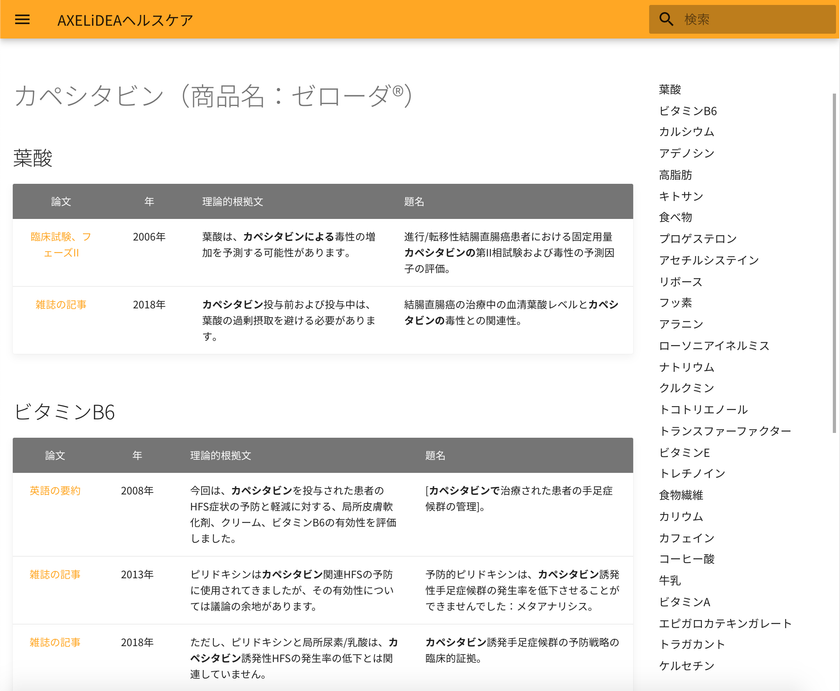The height and width of the screenshot is (691, 840).
Task: Jump to 葉酸 in the sidebar
Action: (x=670, y=90)
